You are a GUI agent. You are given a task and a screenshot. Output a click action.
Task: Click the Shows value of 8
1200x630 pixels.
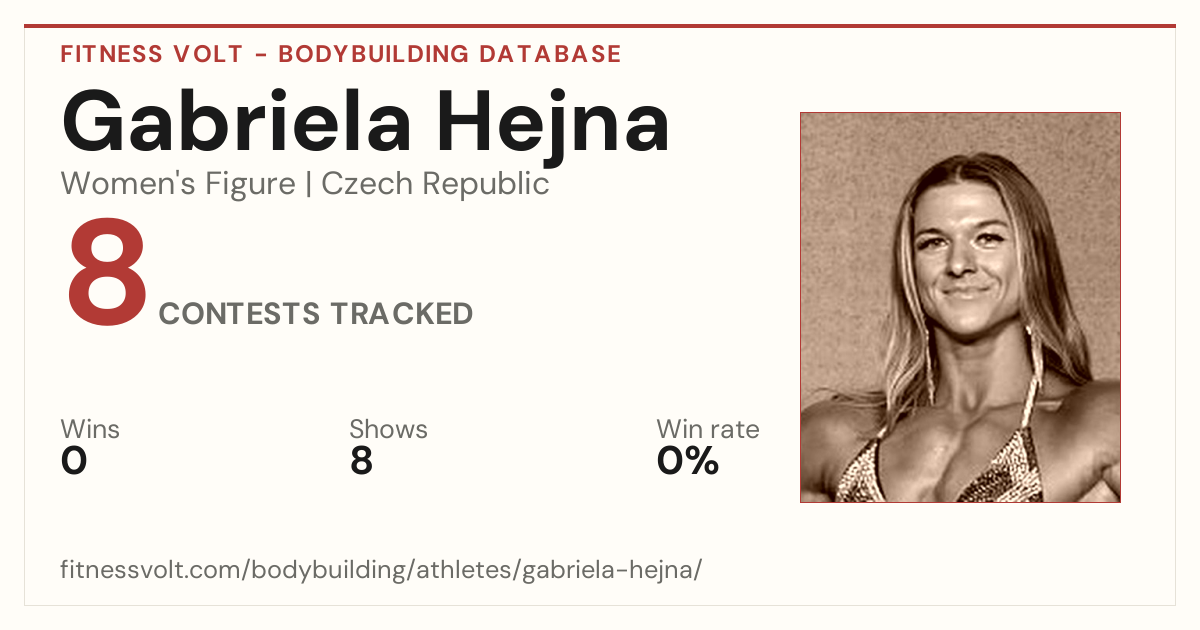pyautogui.click(x=361, y=461)
